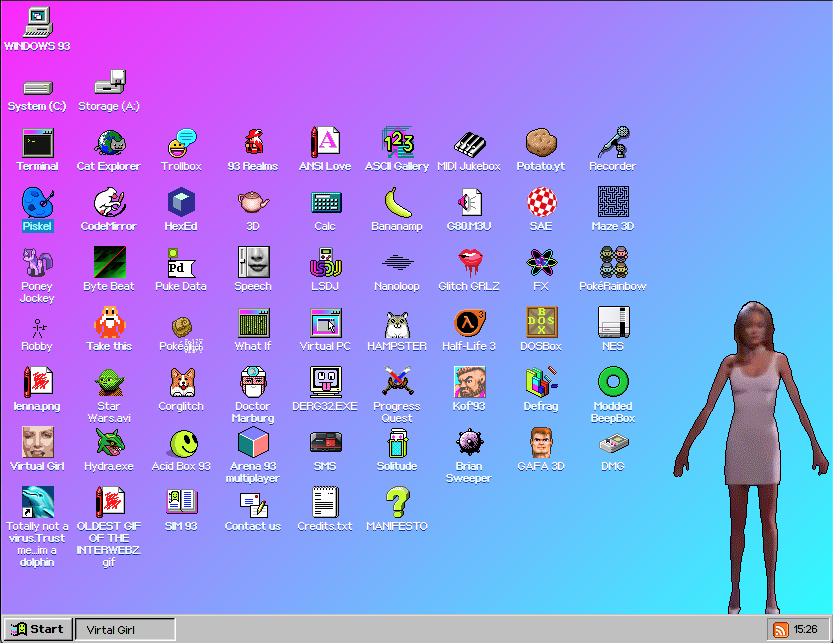
Task: Launch the Half-Life 3 icon
Action: coord(469,324)
